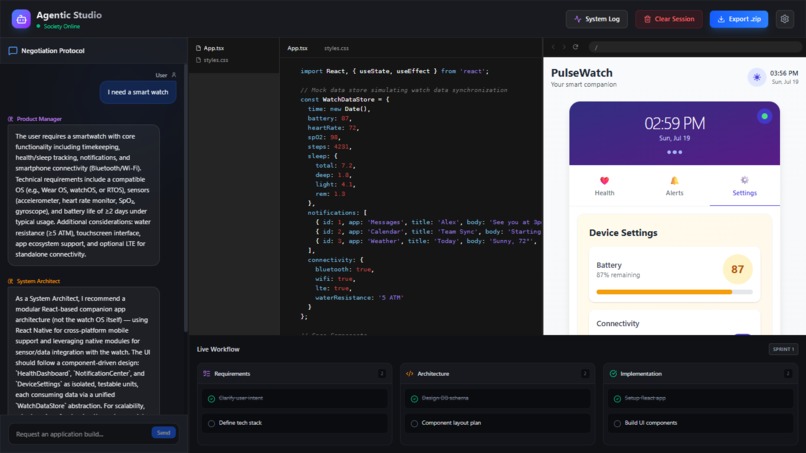The image size is (806, 453).
Task: Focus the Request an application build input
Action: (80, 433)
